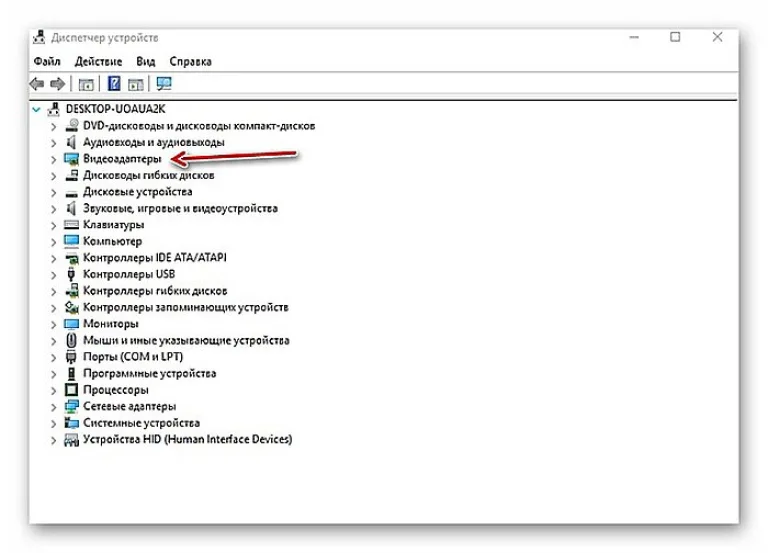Click the DESKTOP-UOAUA2K computer icon

53,109
